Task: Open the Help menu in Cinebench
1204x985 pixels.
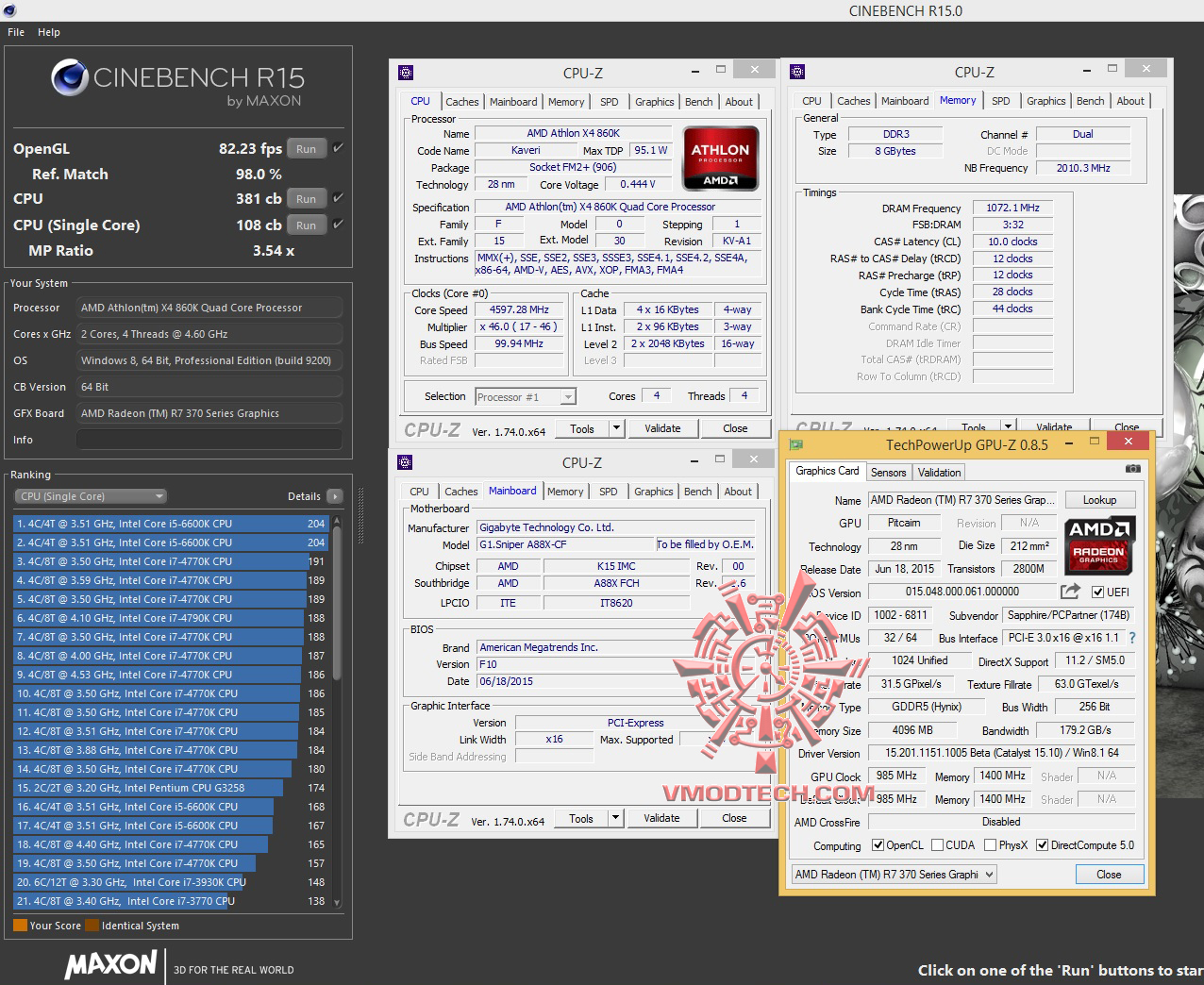Action: pyautogui.click(x=49, y=32)
